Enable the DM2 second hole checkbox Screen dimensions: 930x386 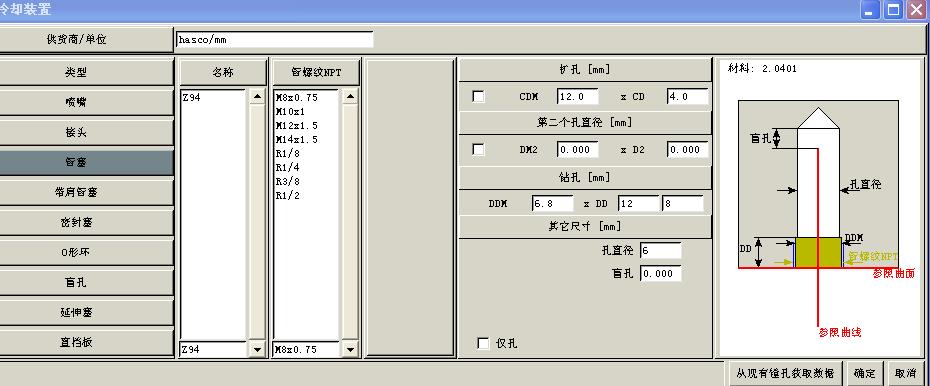pos(479,149)
